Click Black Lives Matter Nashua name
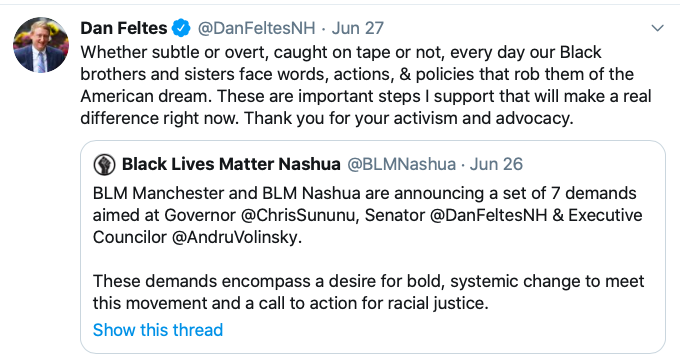This screenshot has width=680, height=361. coord(231,164)
